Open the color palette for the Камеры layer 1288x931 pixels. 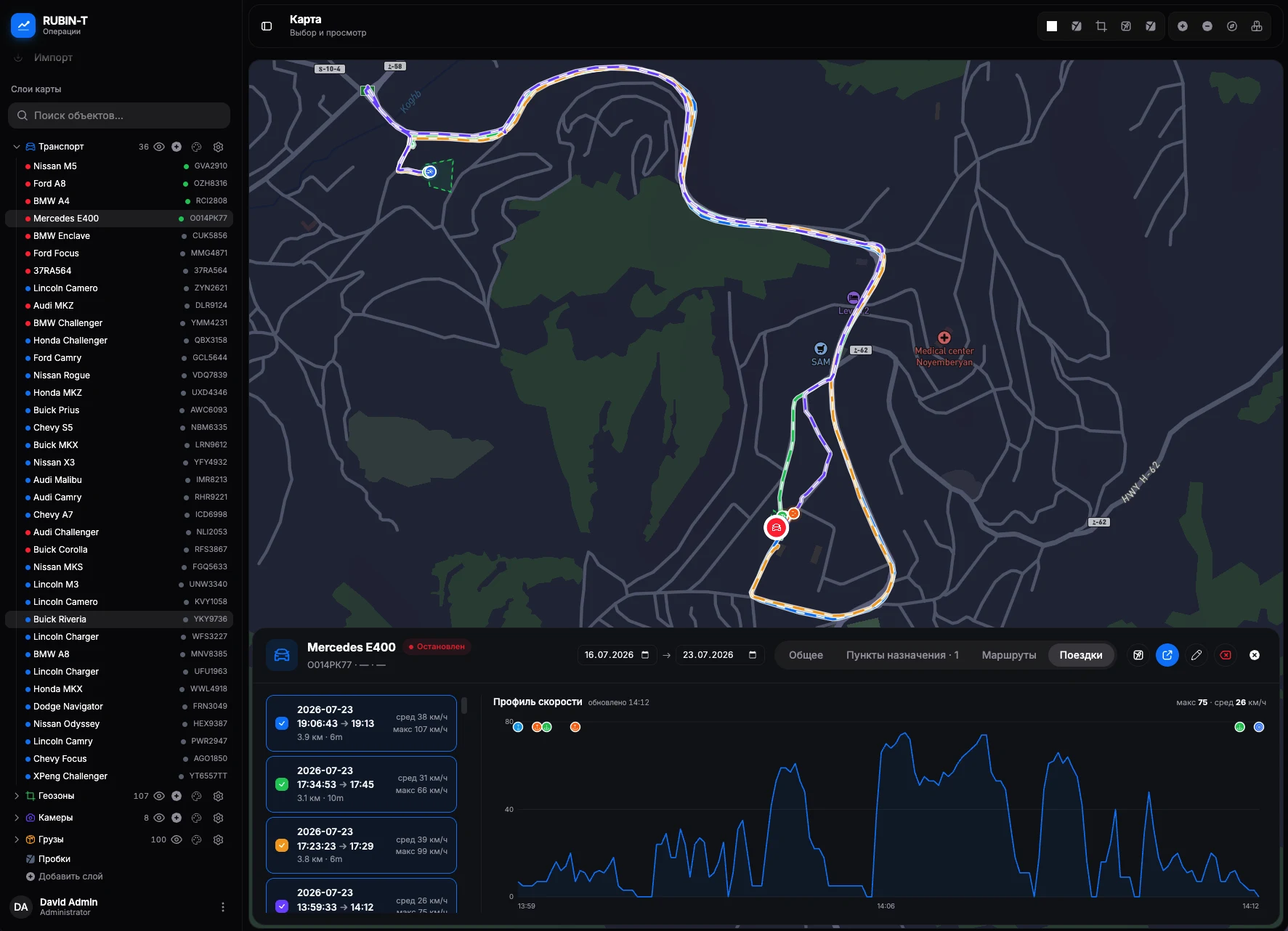196,818
